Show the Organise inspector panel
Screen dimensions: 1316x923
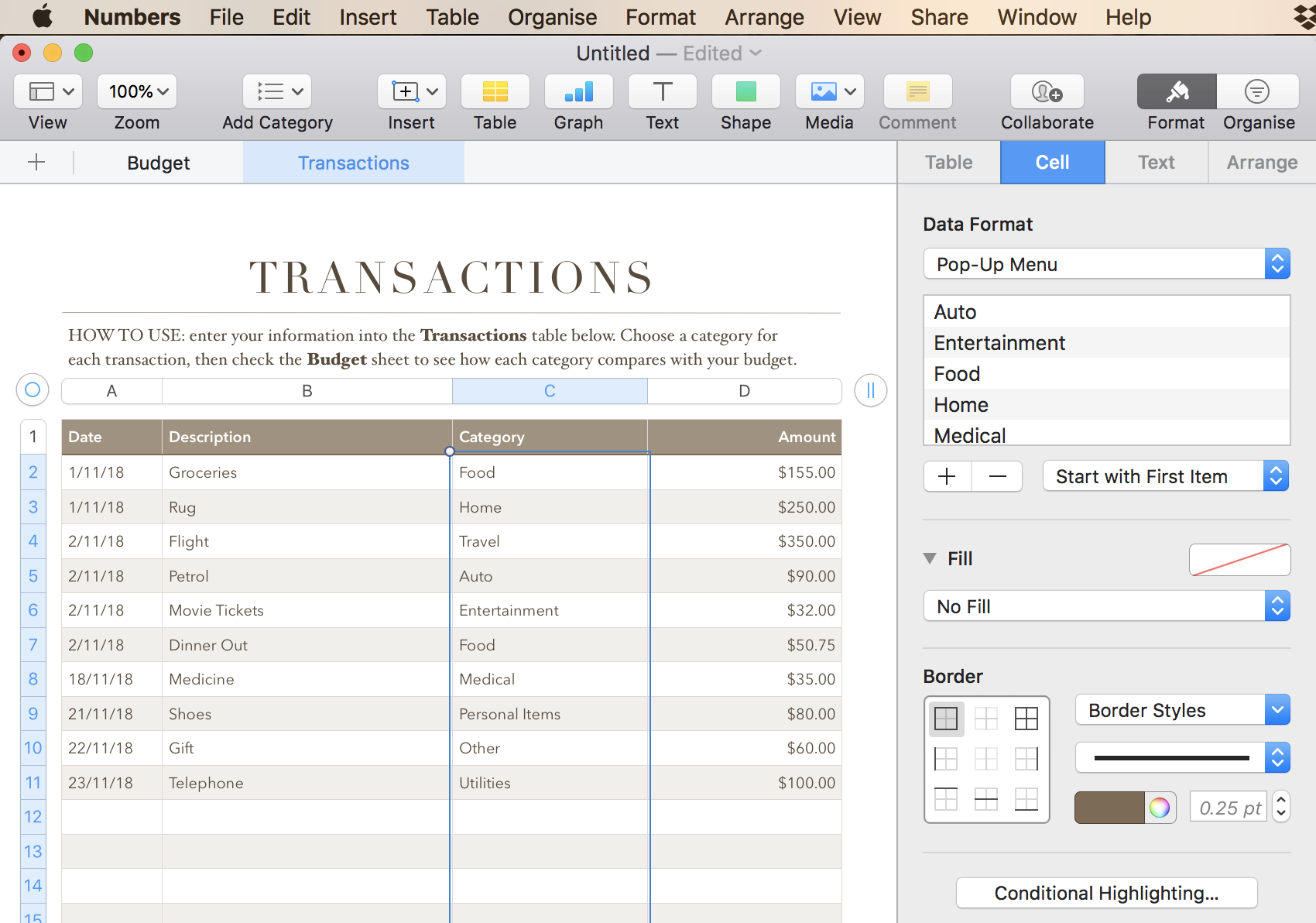coord(1259,91)
